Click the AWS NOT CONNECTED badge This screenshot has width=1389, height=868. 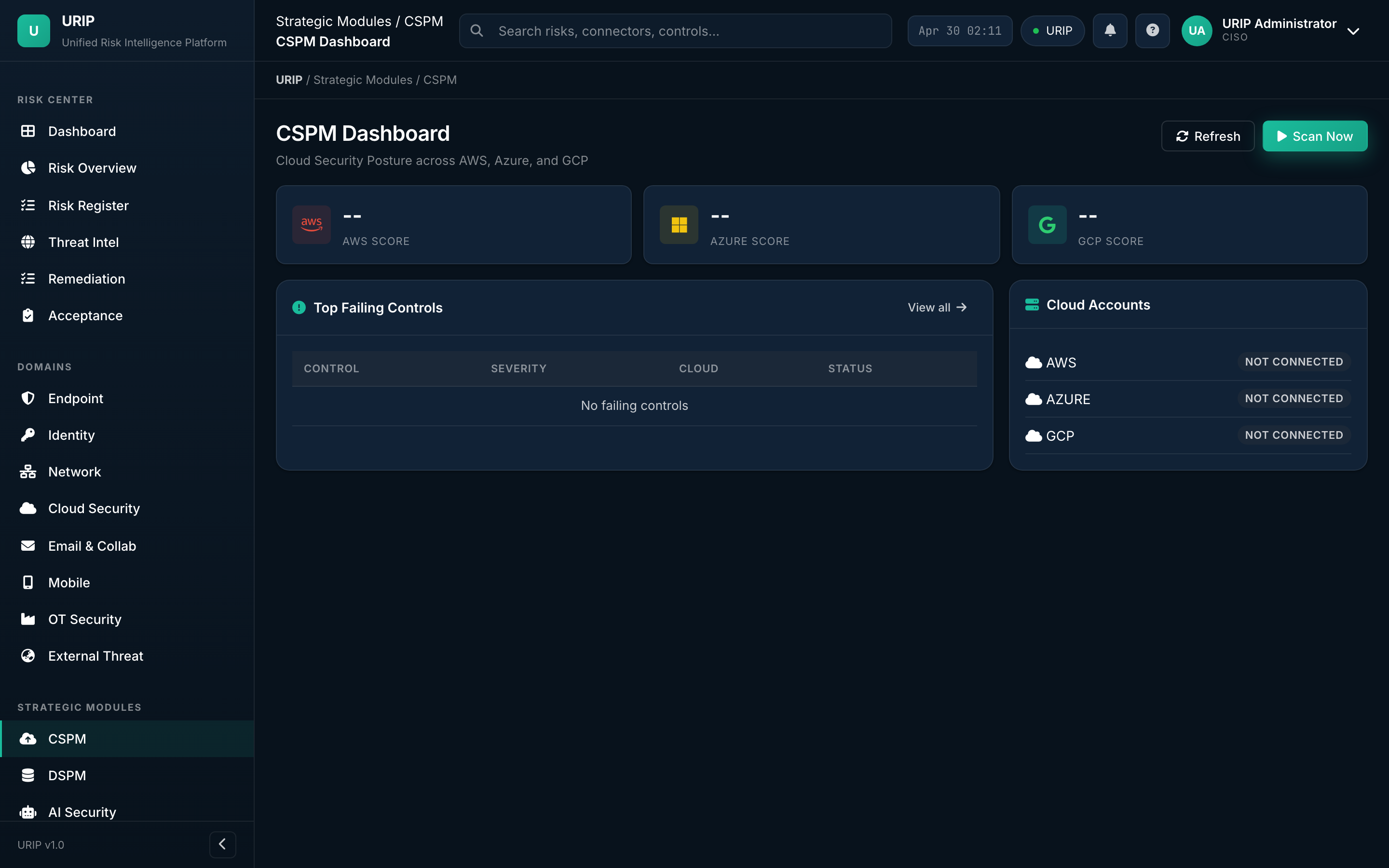tap(1294, 362)
